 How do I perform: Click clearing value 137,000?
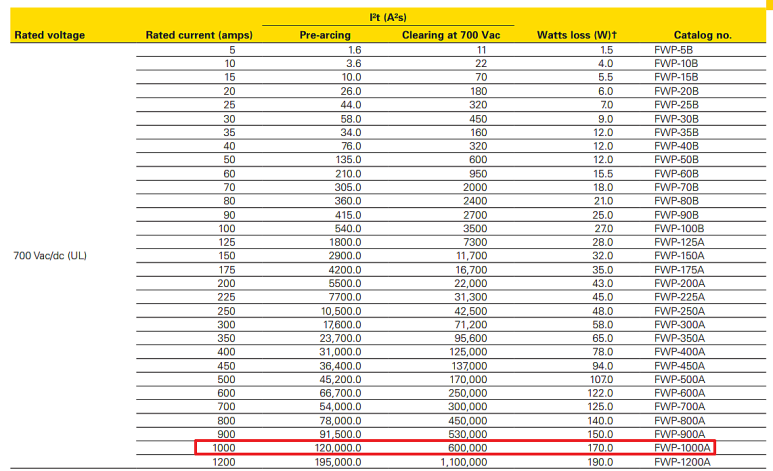[469, 366]
